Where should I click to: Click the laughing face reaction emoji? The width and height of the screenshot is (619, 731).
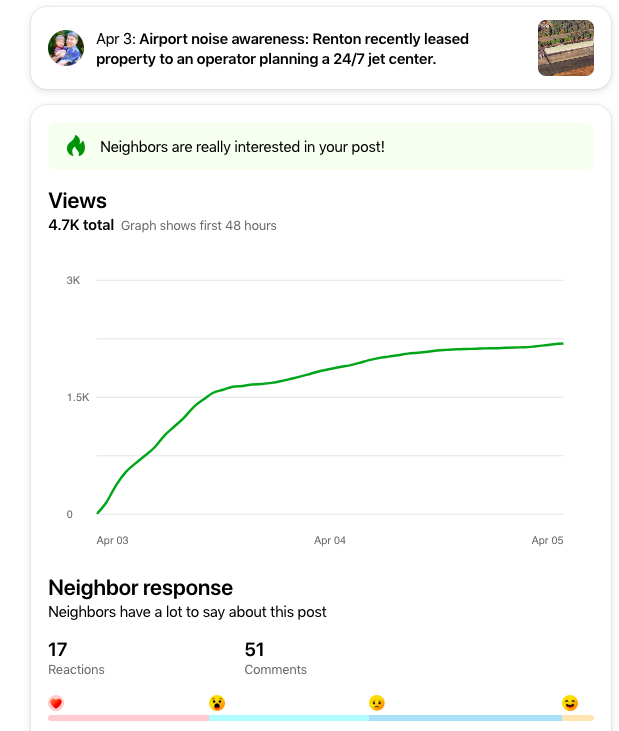point(570,703)
